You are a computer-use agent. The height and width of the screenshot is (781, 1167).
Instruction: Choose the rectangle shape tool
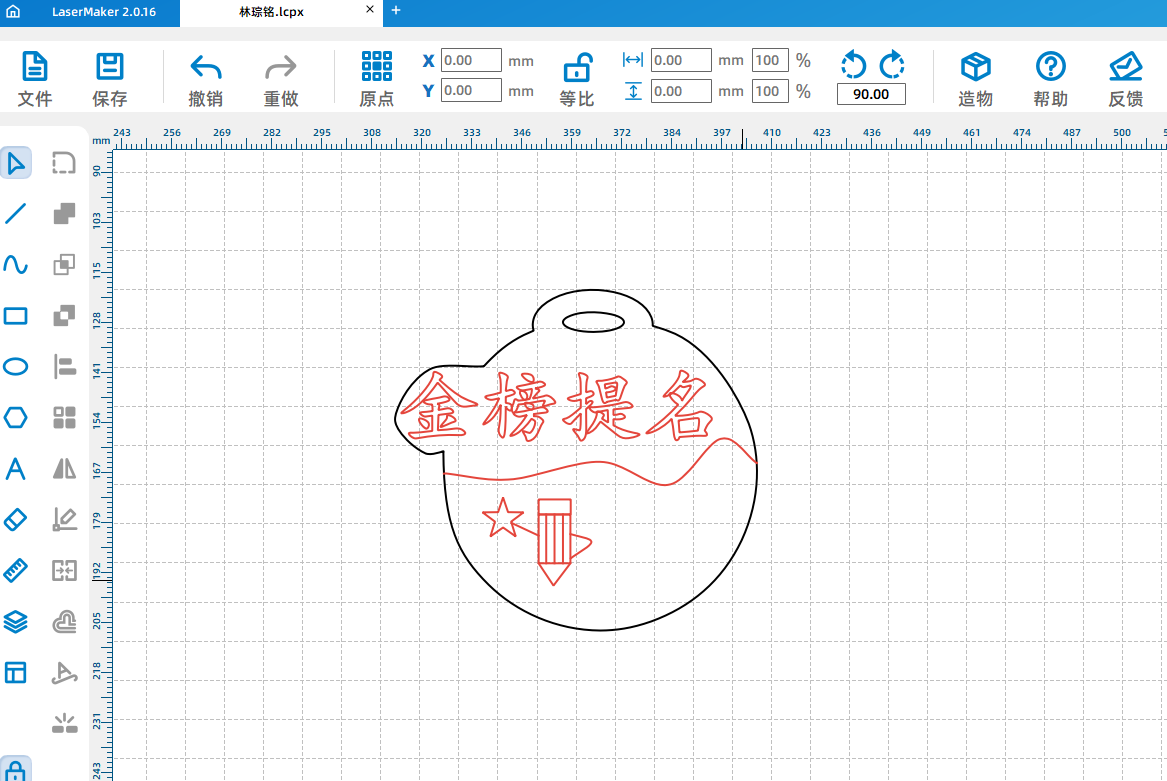pos(16,316)
